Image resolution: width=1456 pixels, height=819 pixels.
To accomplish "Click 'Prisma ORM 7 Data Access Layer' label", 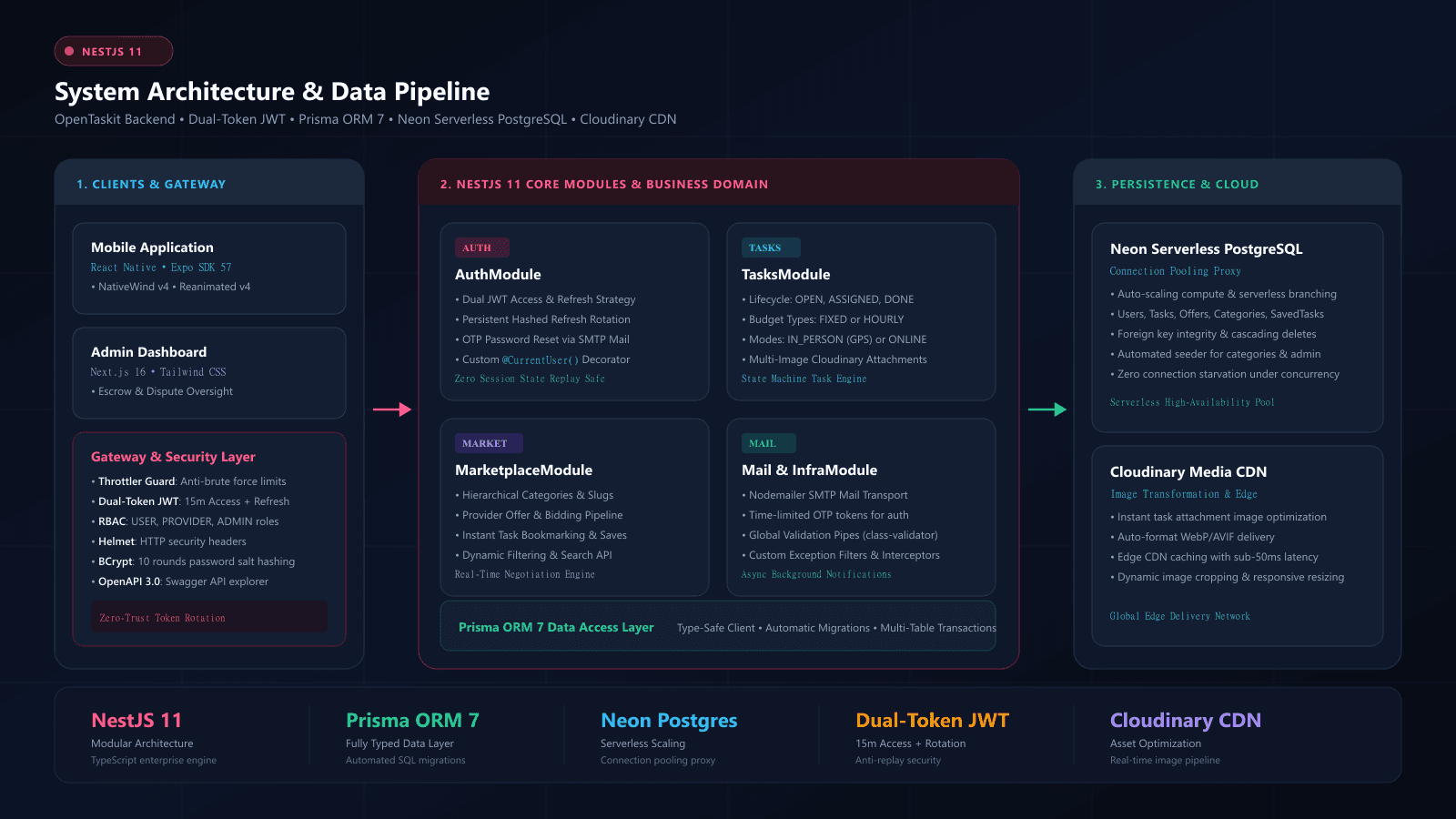I will (556, 627).
